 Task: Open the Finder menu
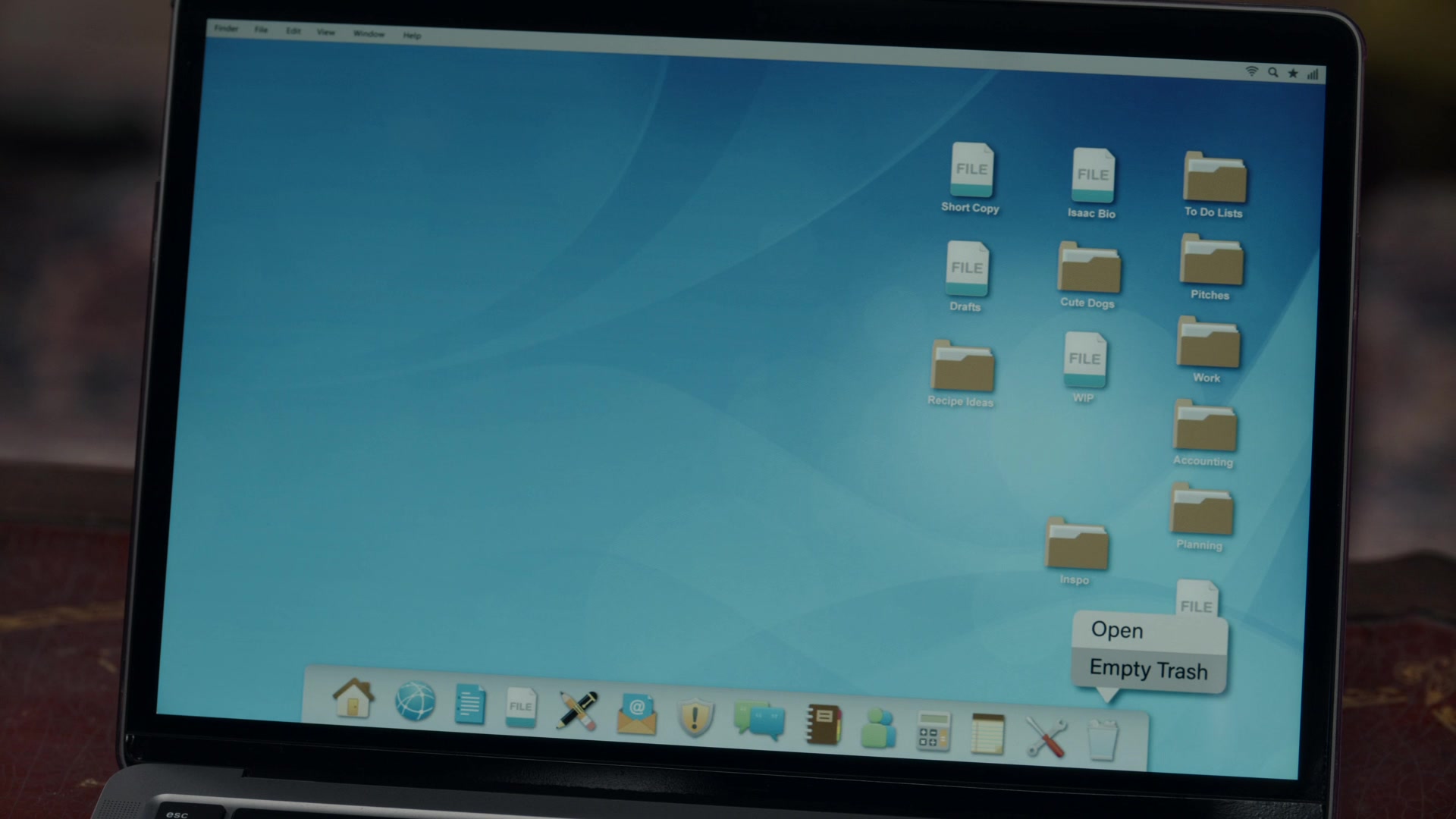click(x=226, y=29)
